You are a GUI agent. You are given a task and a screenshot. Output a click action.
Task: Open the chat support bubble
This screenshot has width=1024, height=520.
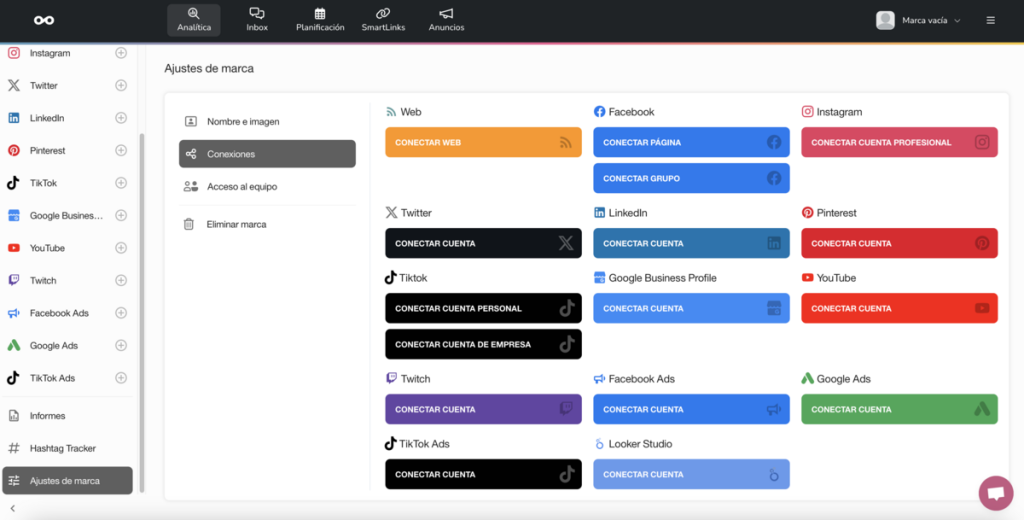tap(996, 493)
